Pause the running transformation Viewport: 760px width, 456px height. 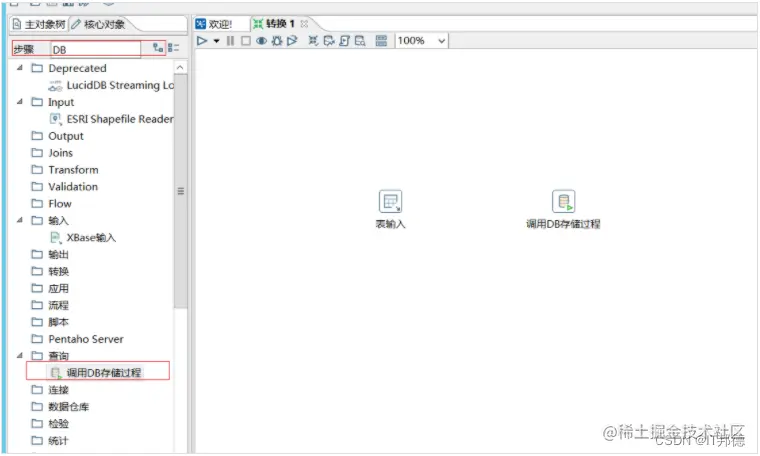coord(230,41)
